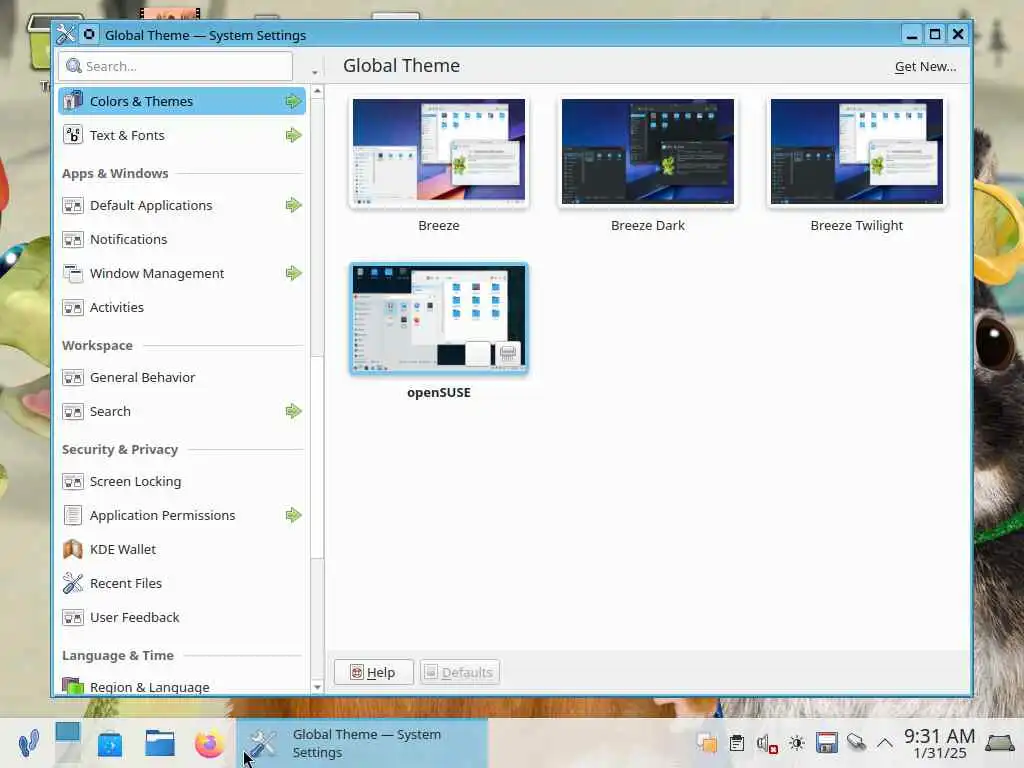This screenshot has width=1024, height=768.
Task: Open Screen Locking settings
Action: click(182, 481)
